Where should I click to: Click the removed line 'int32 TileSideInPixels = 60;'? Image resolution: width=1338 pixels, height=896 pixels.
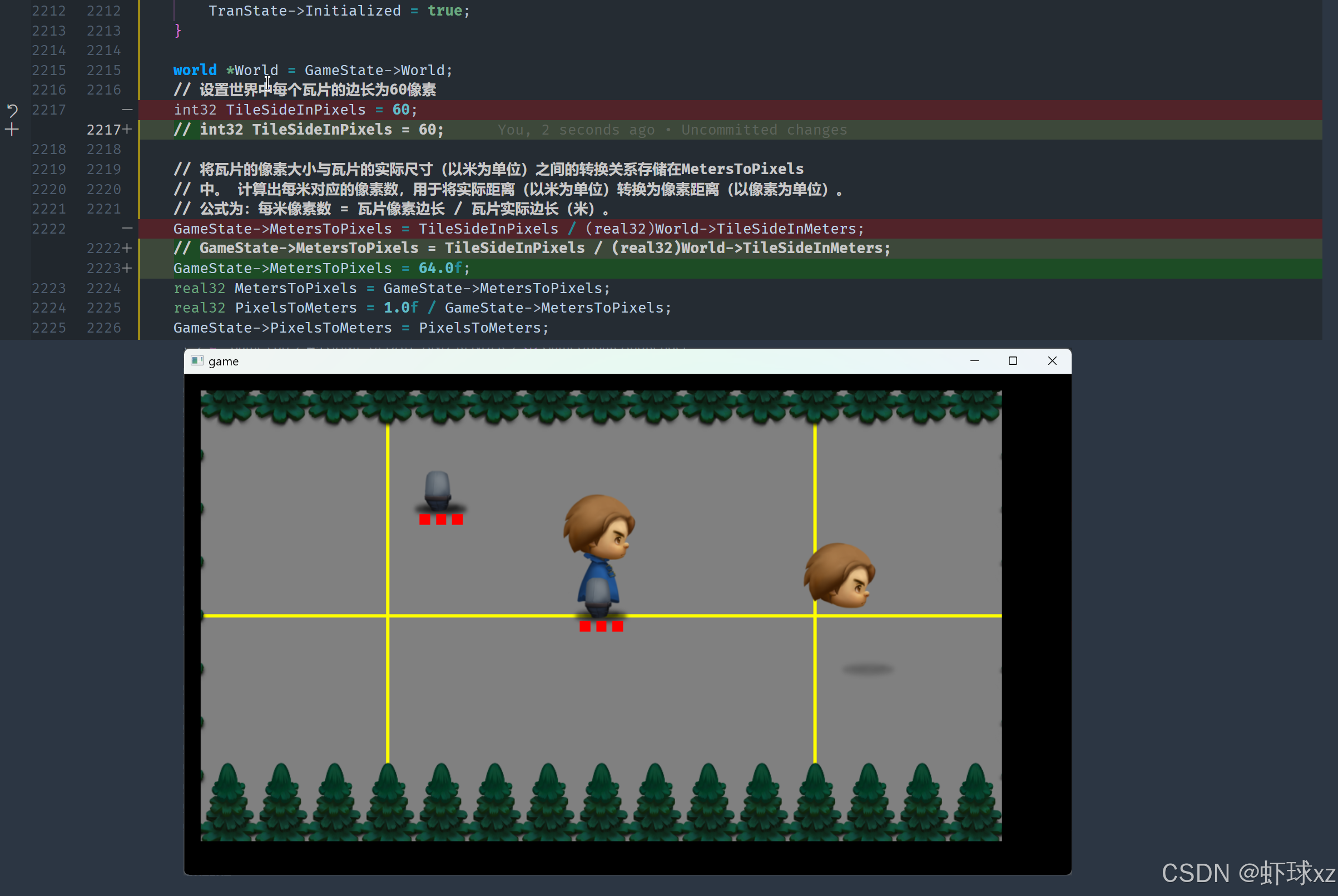click(295, 110)
